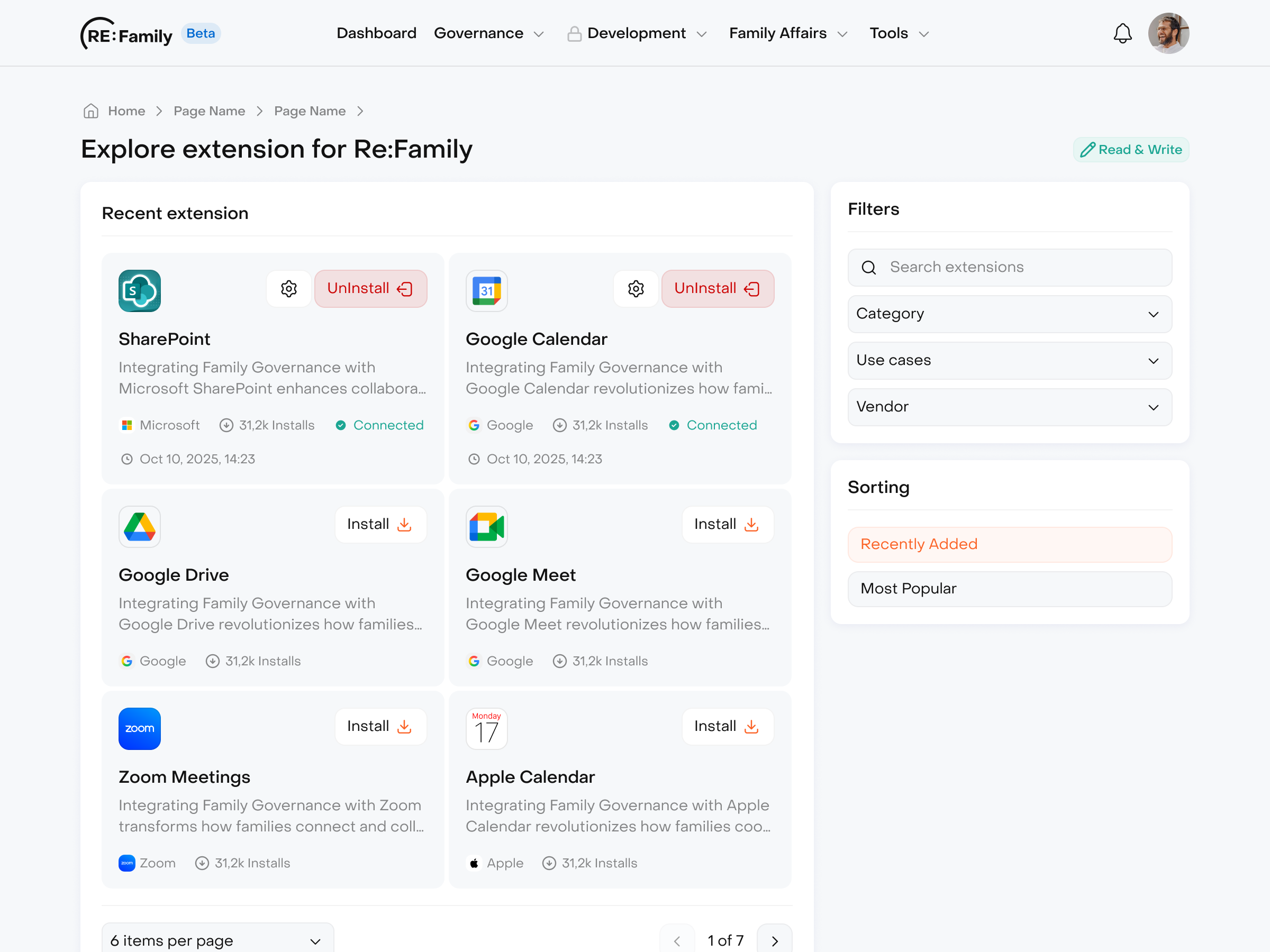This screenshot has height=952, width=1270.
Task: Click the Google Drive extension icon
Action: coord(140,526)
